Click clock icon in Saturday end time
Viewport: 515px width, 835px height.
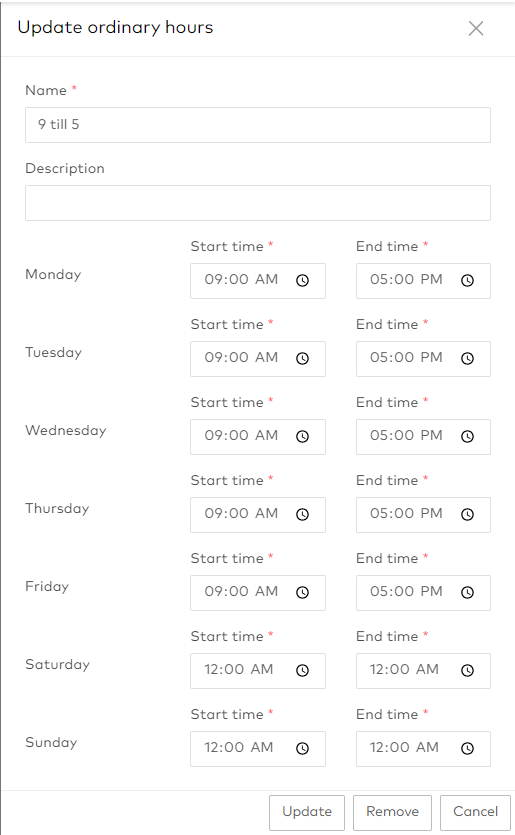(468, 670)
